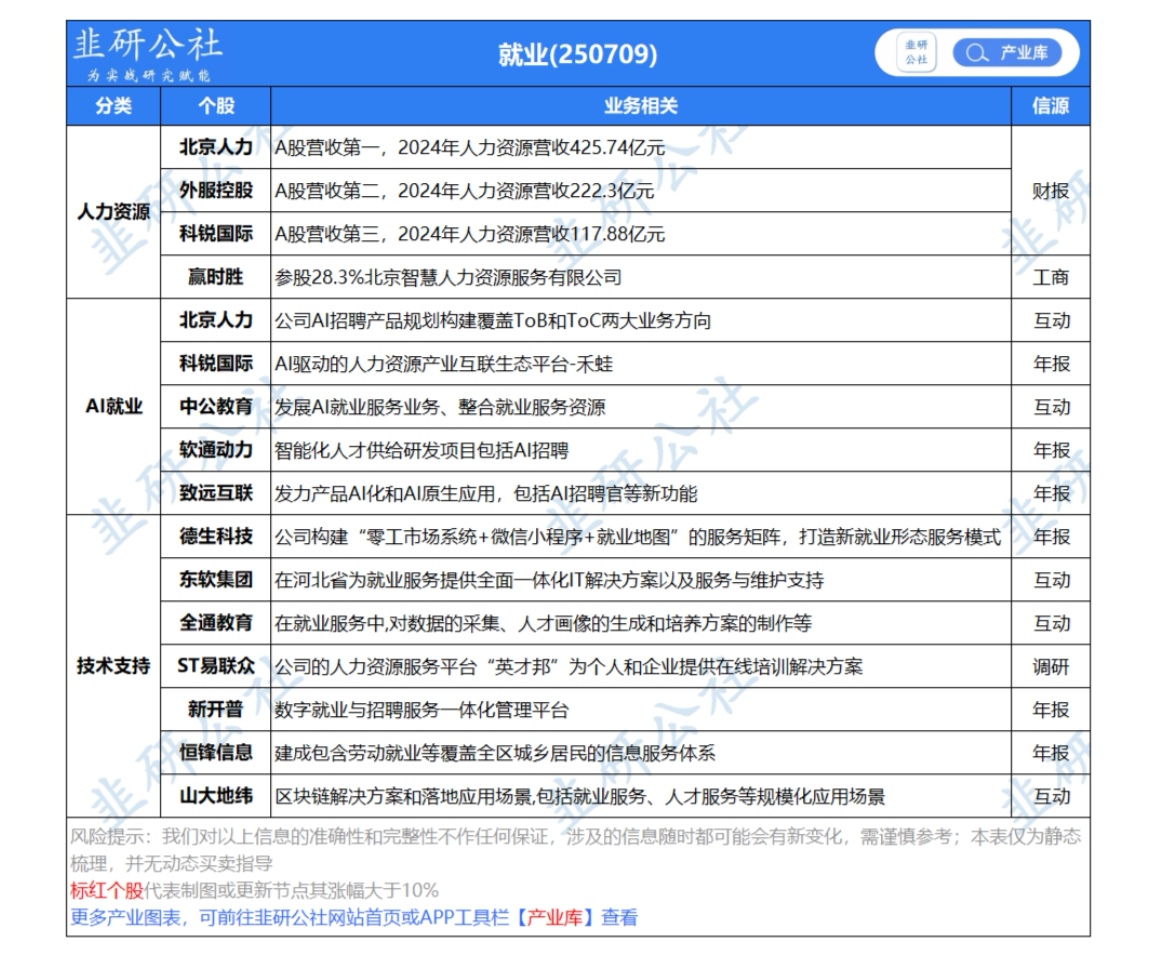1176x970 pixels.
Task: Click the 山大地纬 stock cell
Action: coord(216,796)
